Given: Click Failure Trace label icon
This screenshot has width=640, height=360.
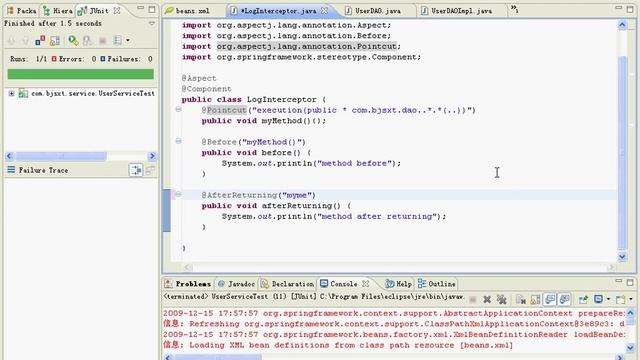Looking at the screenshot, I should 11,169.
